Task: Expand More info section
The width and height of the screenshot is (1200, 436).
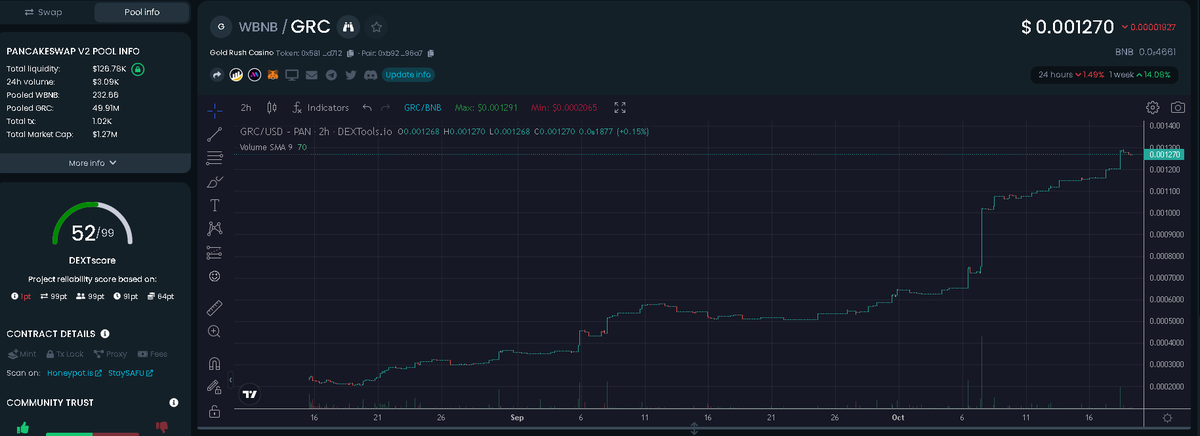Action: coord(92,163)
